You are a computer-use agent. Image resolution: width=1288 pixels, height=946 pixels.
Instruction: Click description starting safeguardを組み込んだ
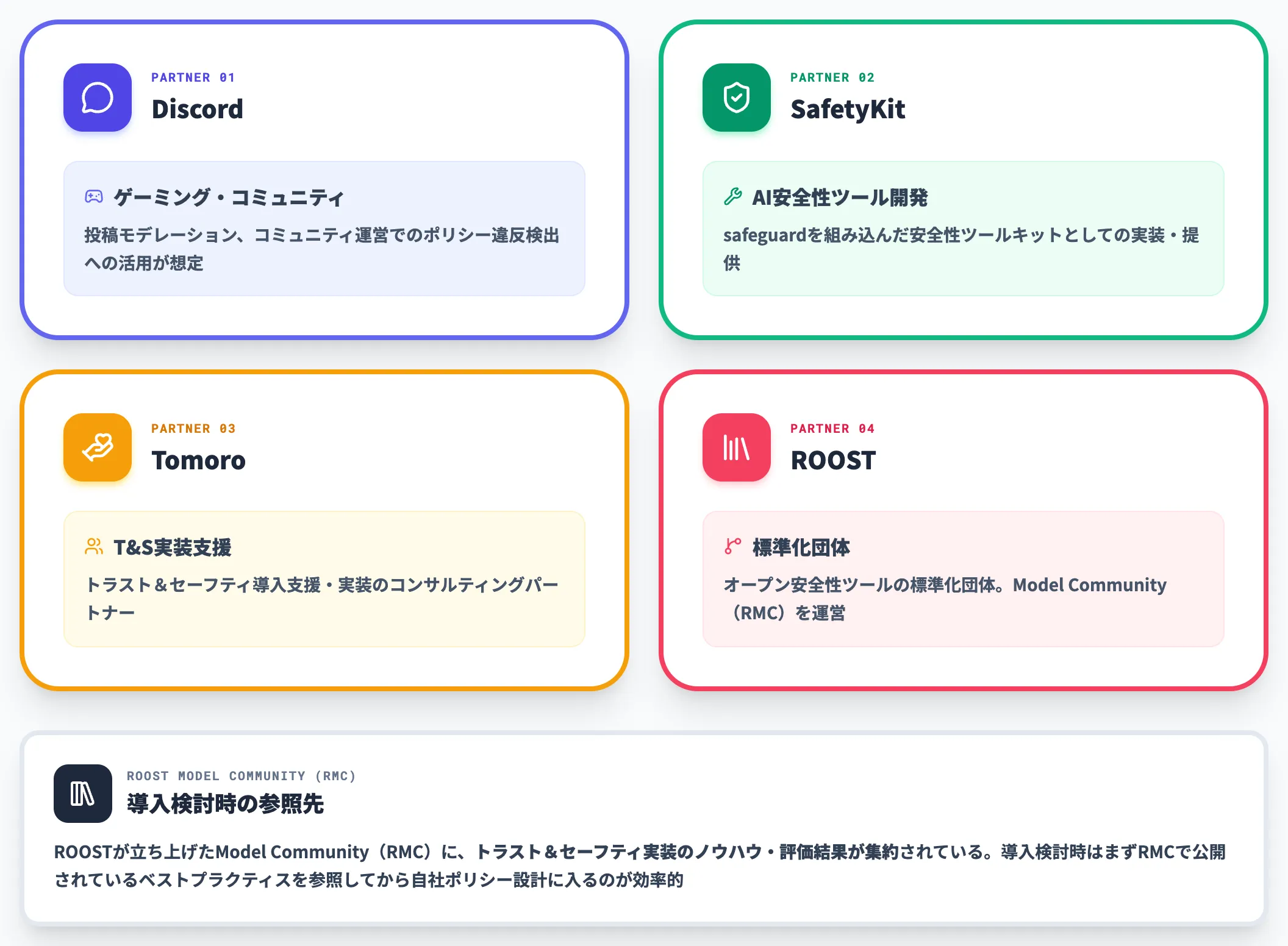coord(961,249)
